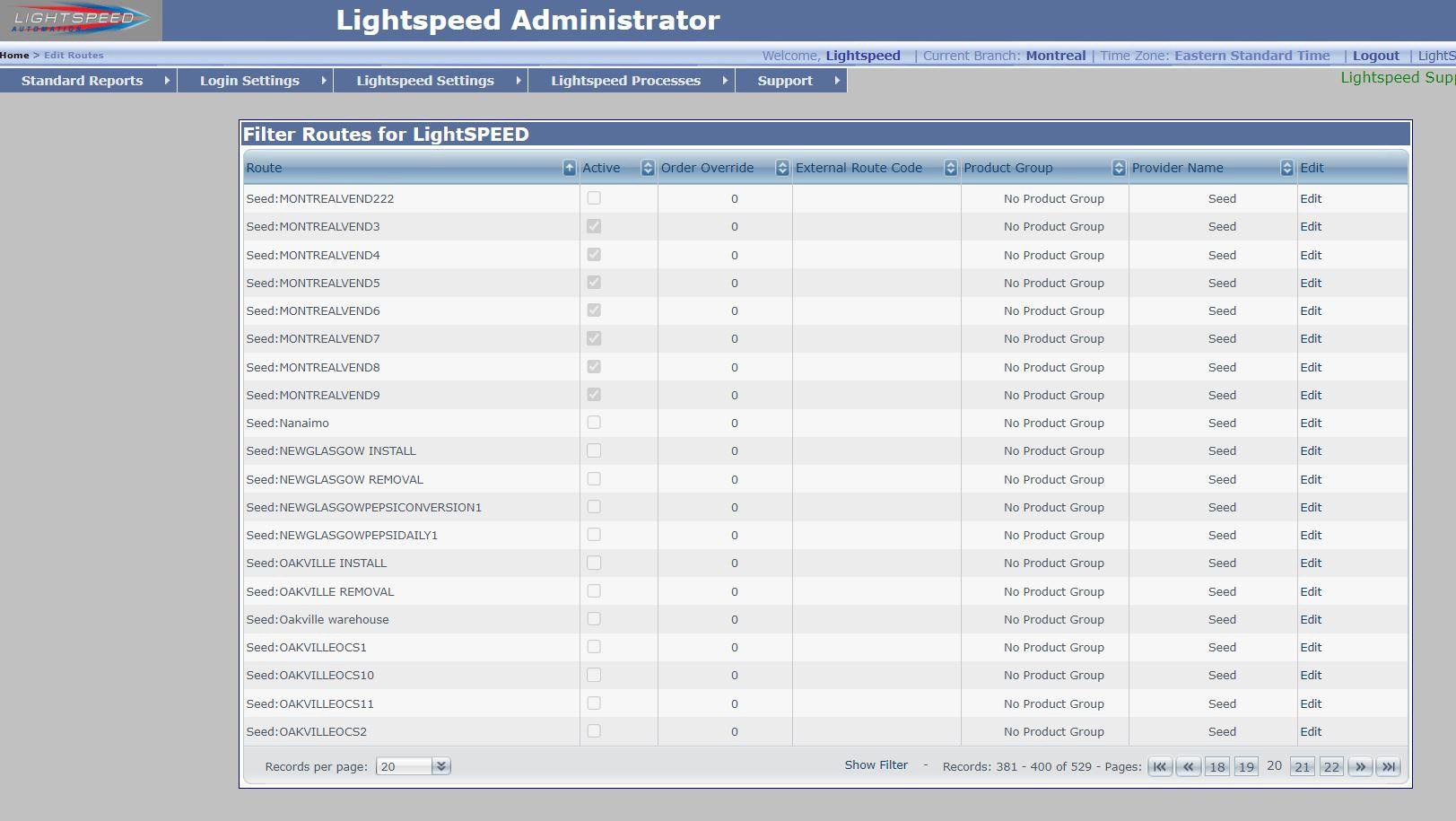Go to page 19
The width and height of the screenshot is (1456, 821).
(x=1246, y=766)
